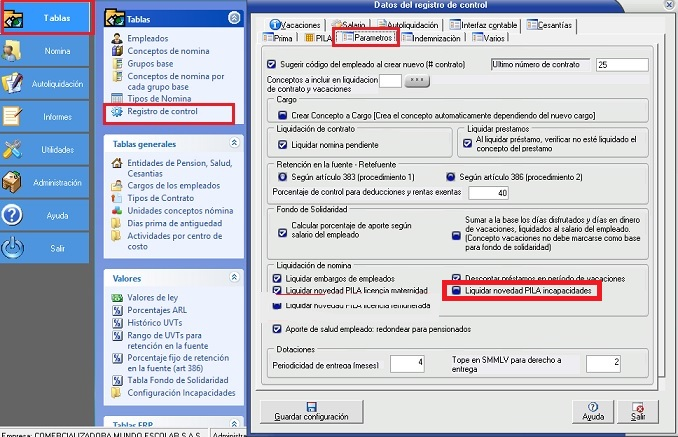Screen dimensions: 678x437
Task: Click the Guardar configuración button
Action: [310, 411]
